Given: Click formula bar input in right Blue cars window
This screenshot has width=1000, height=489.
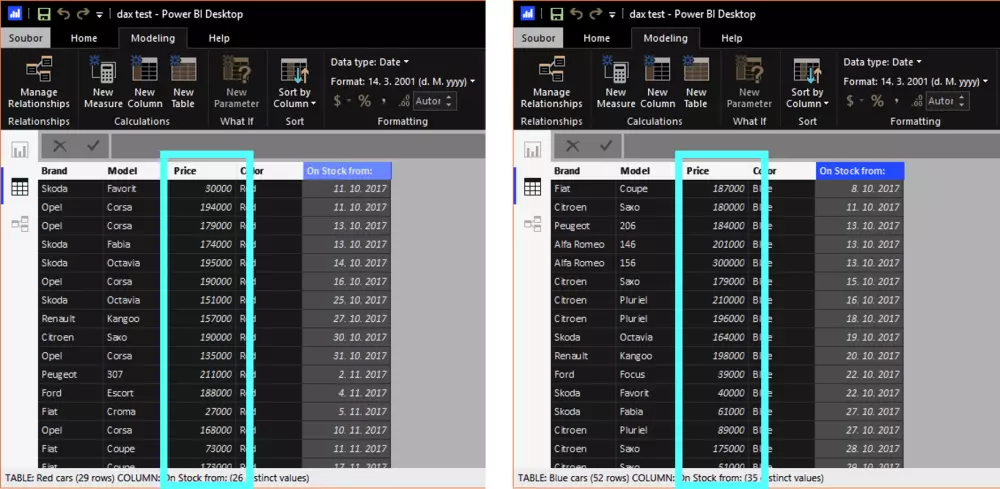Looking at the screenshot, I should click(x=810, y=146).
